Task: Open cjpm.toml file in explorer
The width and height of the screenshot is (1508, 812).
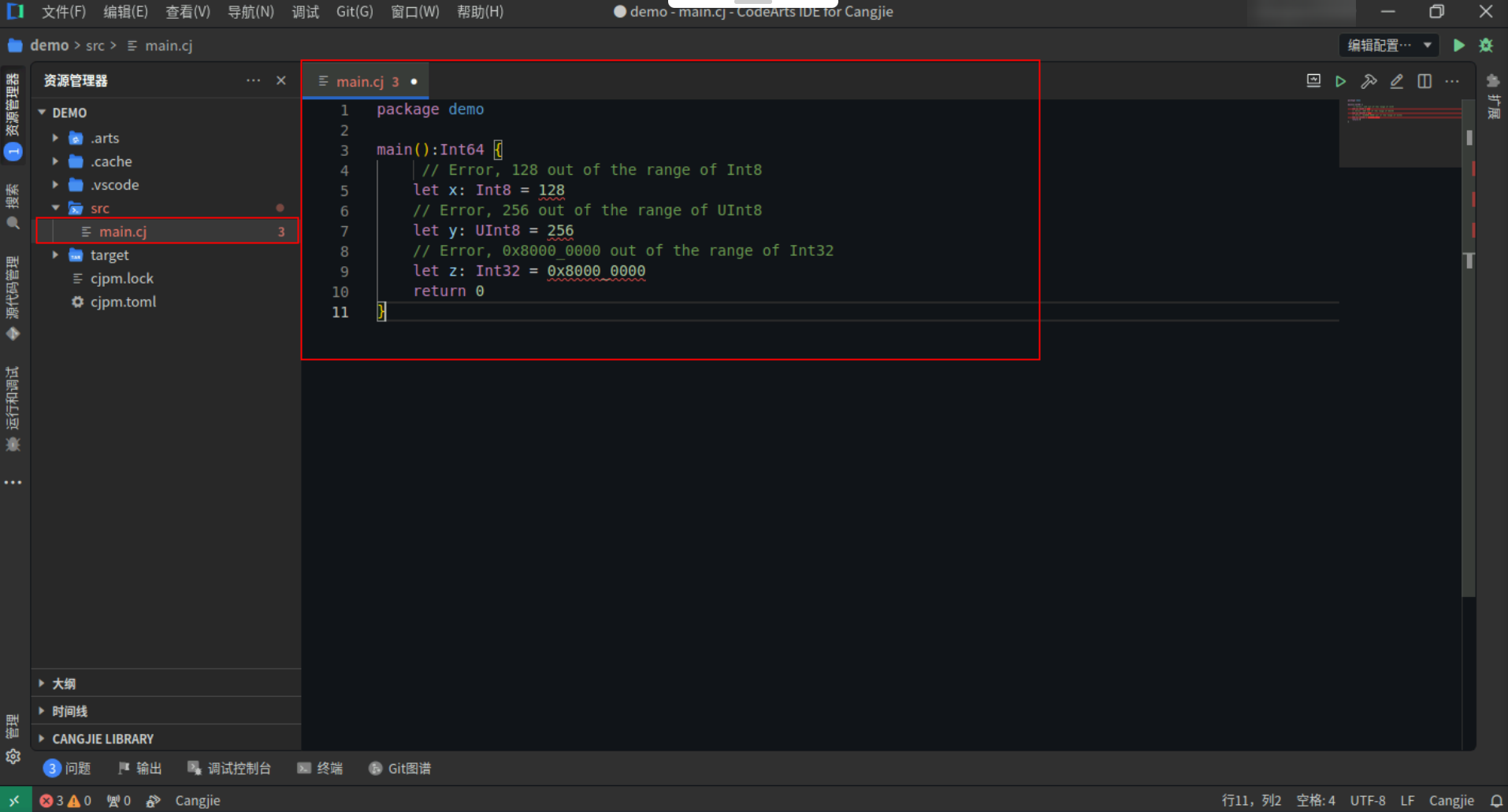Action: 123,302
